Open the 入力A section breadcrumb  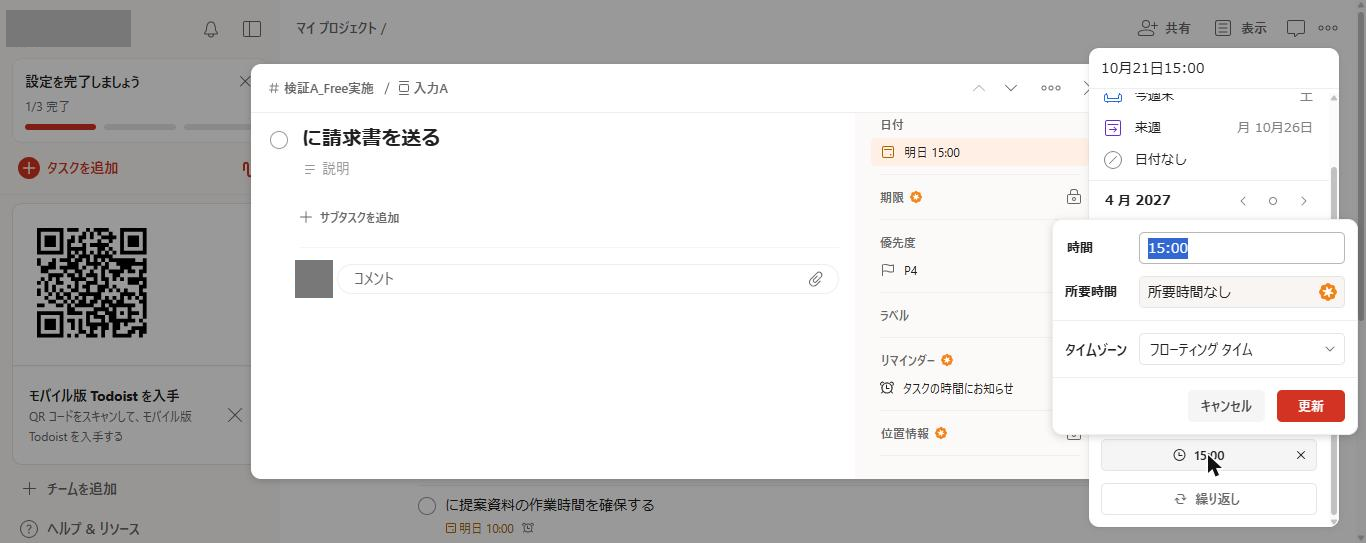423,88
